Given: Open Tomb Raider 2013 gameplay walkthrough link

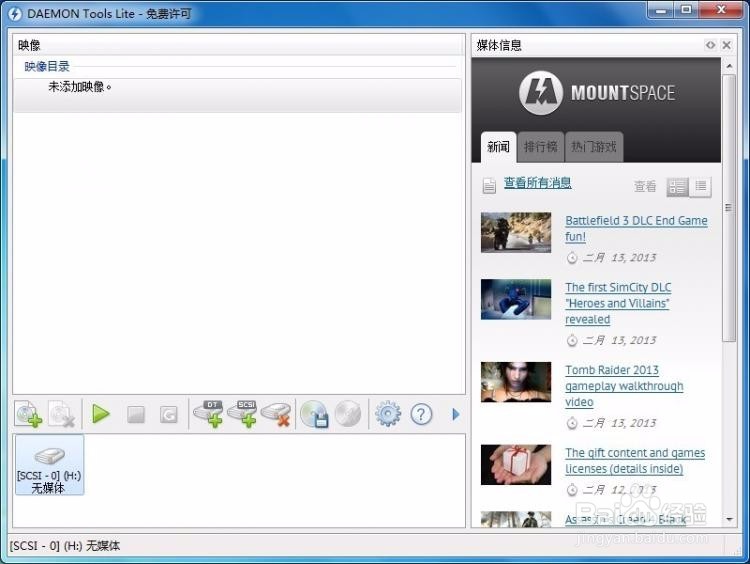Looking at the screenshot, I should (624, 386).
